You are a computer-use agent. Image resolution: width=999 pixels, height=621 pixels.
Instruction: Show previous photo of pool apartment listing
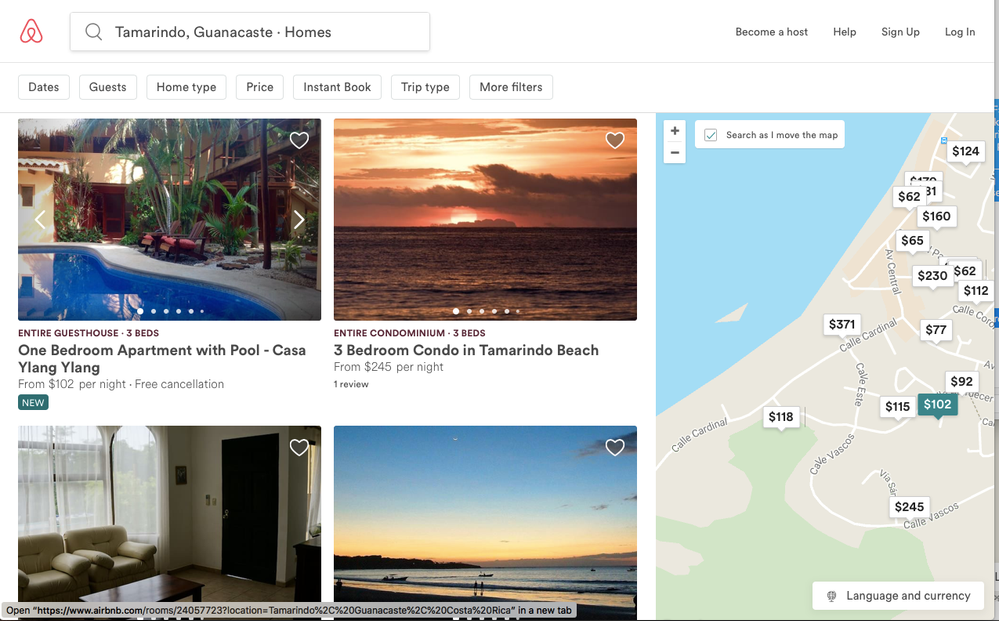[x=40, y=220]
